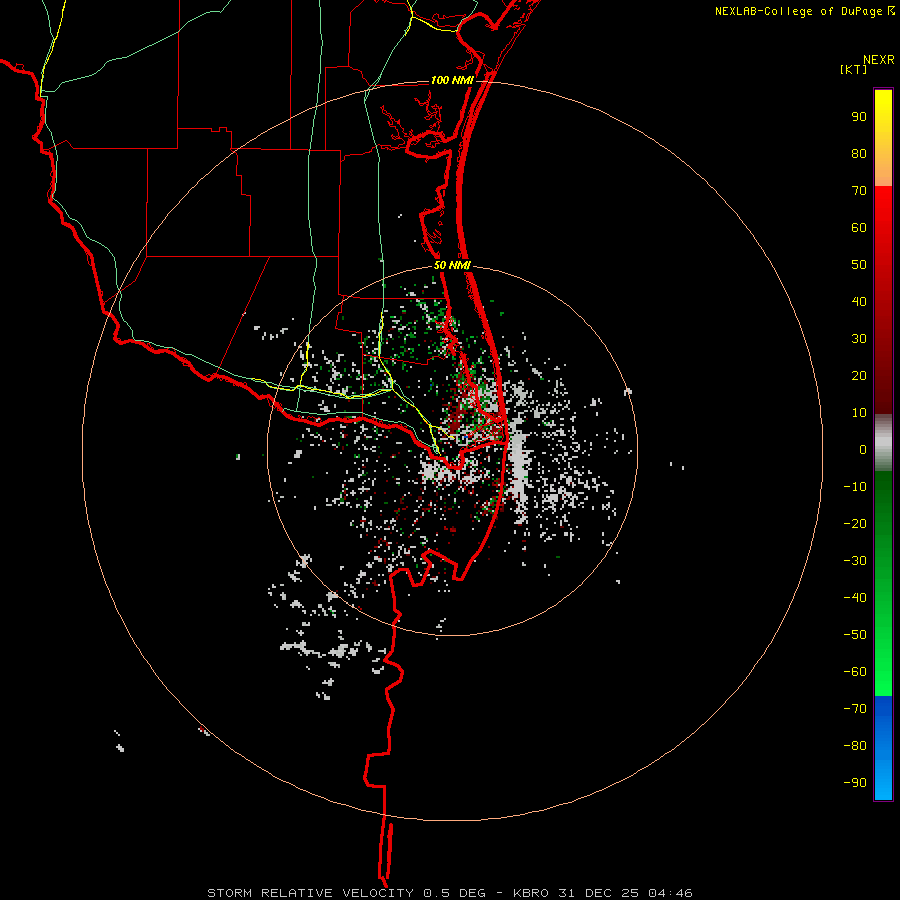Viewport: 900px width, 900px height.
Task: Click the 20 value on velocity scale
Action: click(x=859, y=375)
